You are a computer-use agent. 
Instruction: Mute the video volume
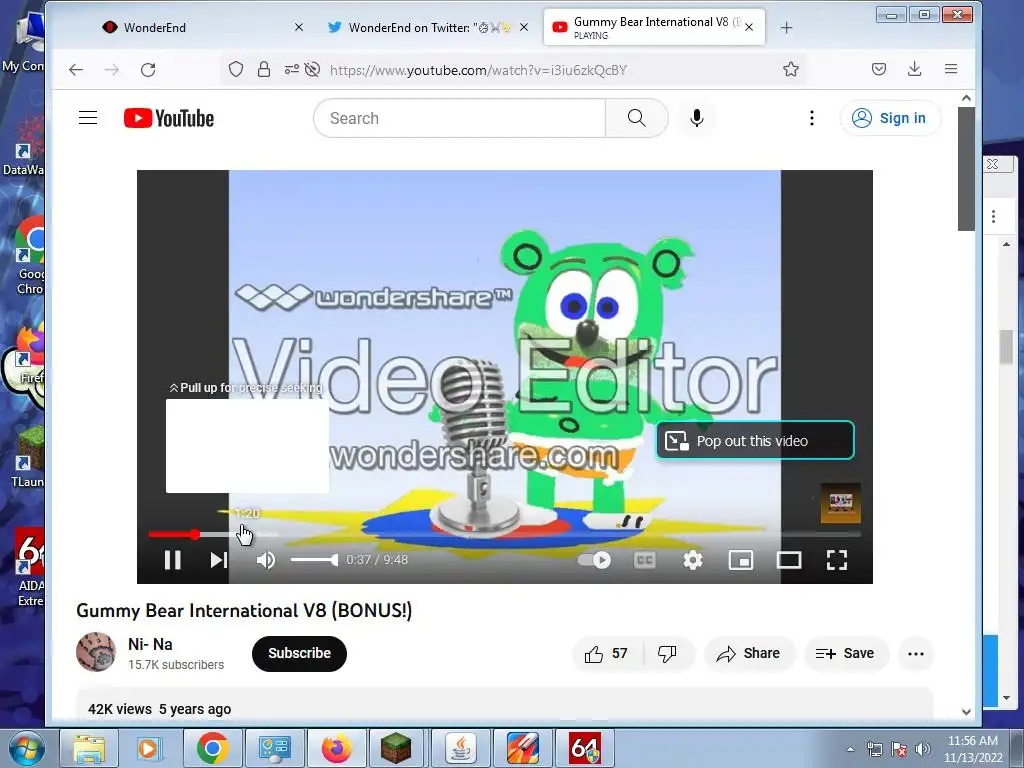[x=265, y=560]
